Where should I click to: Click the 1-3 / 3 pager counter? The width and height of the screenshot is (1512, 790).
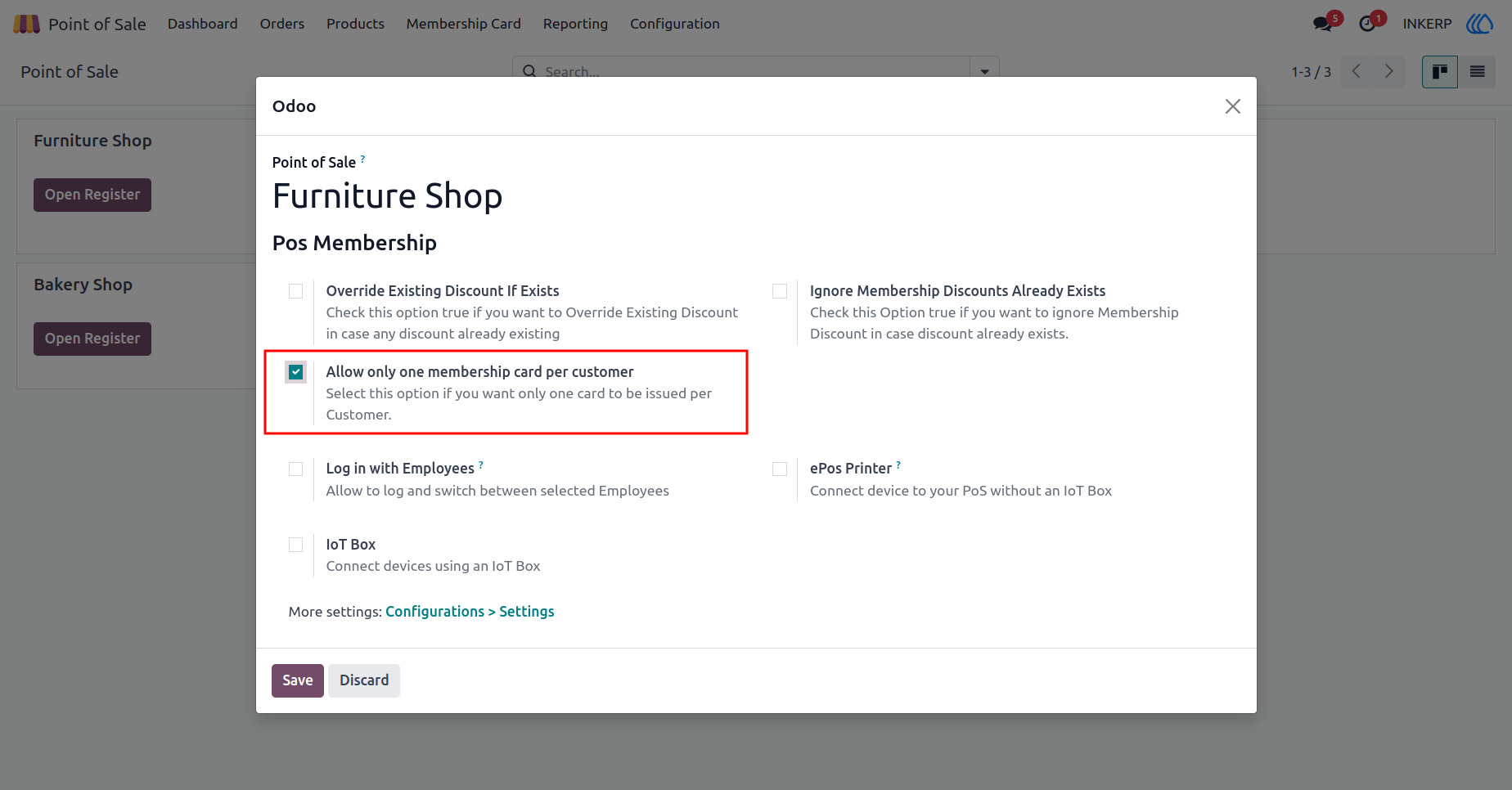point(1312,72)
